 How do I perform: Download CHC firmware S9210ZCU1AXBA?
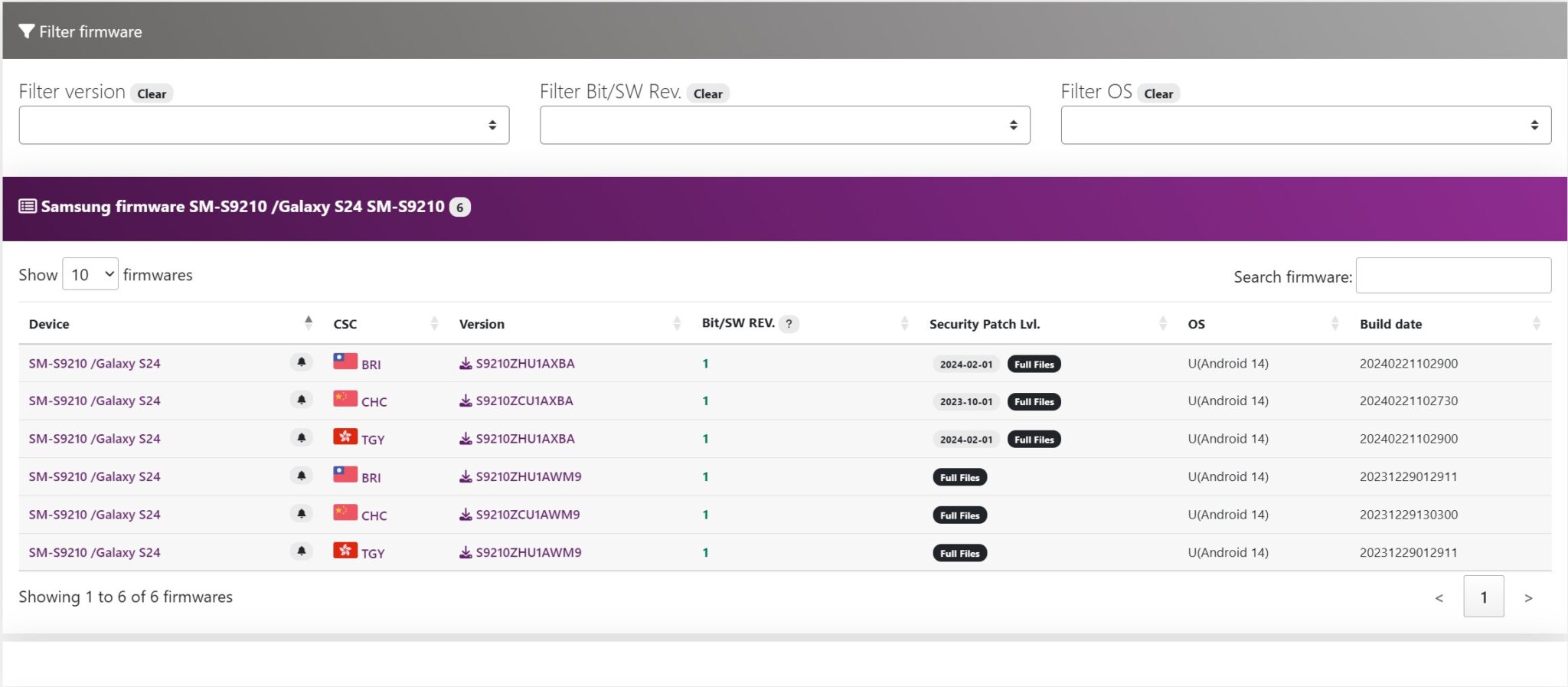[516, 401]
